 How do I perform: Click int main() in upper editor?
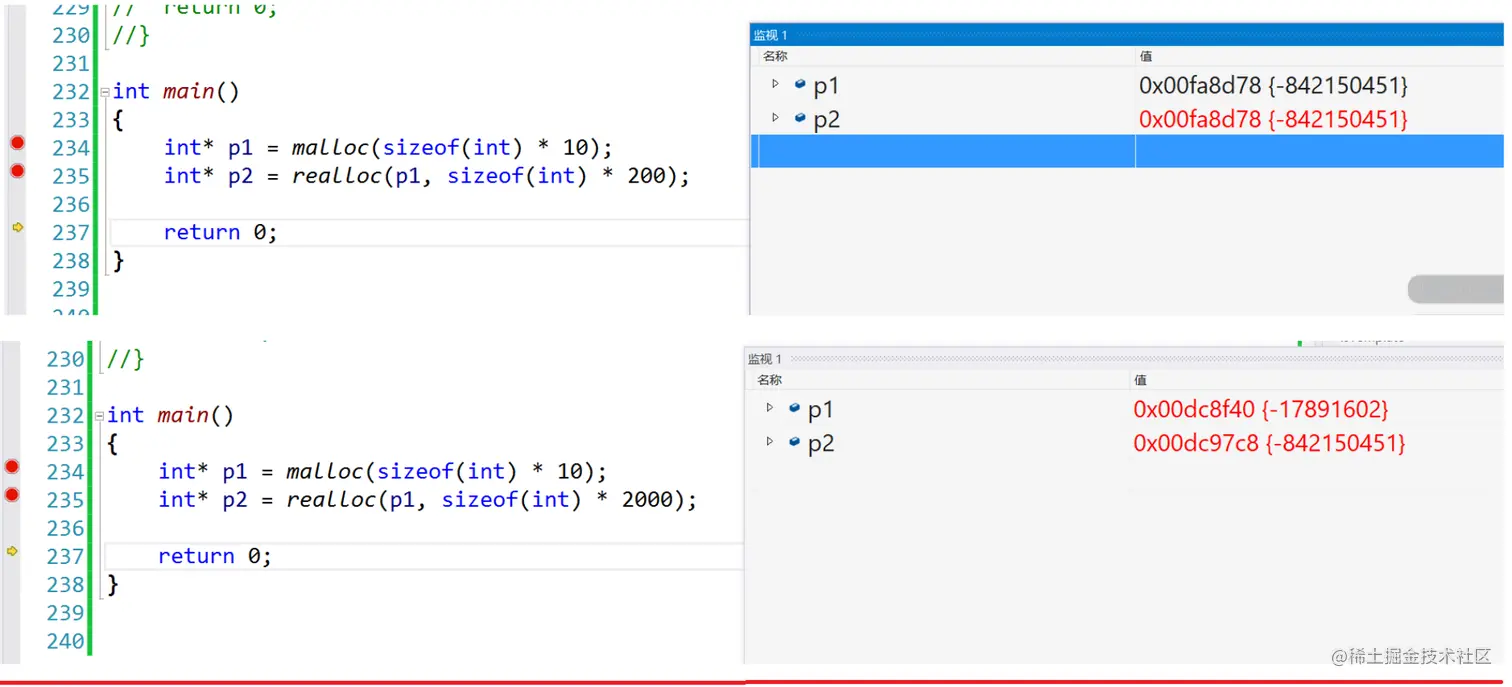[x=176, y=91]
